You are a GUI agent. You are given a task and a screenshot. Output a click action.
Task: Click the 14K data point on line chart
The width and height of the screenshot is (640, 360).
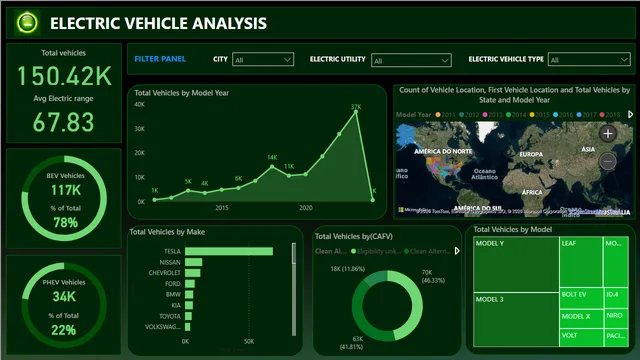click(x=272, y=167)
